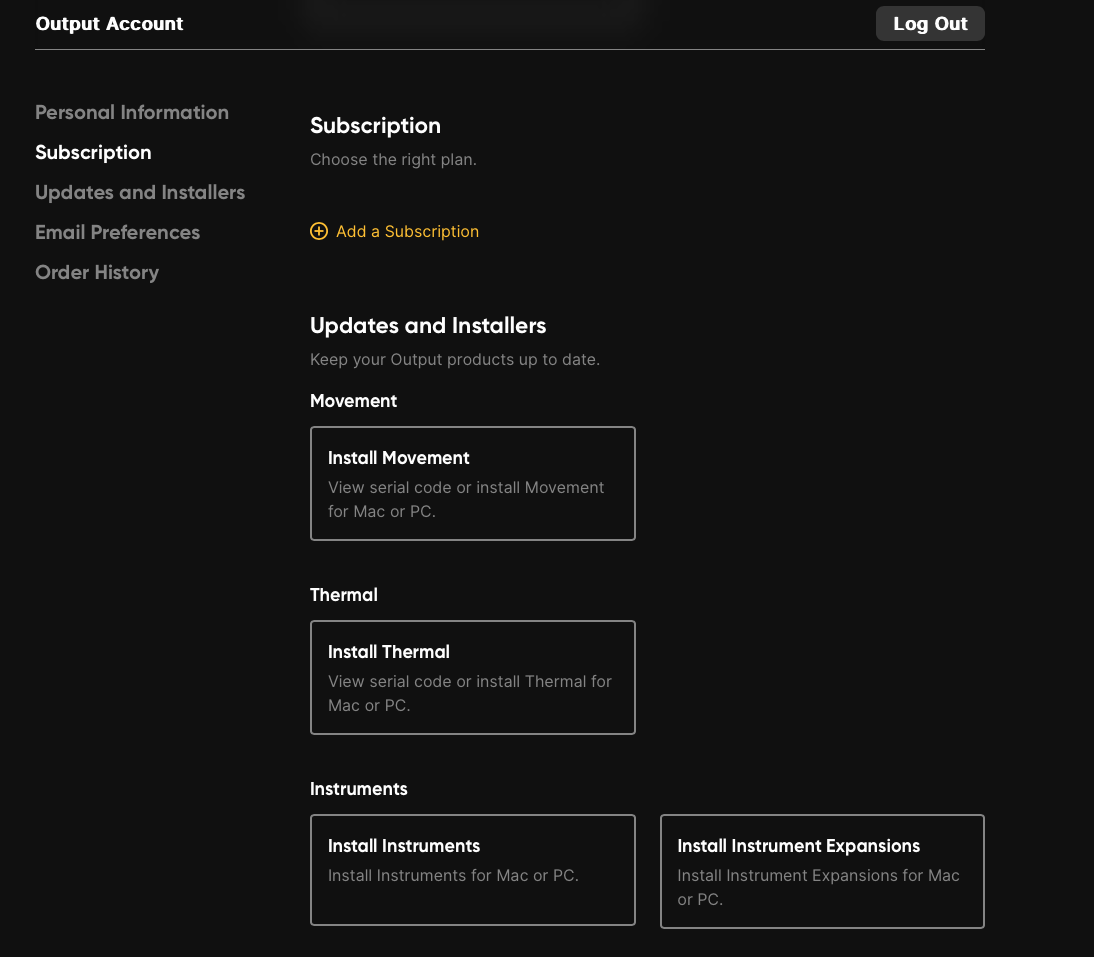Click 'Keep your Output products up to date.' text
Screen dimensions: 1094x957
(455, 360)
